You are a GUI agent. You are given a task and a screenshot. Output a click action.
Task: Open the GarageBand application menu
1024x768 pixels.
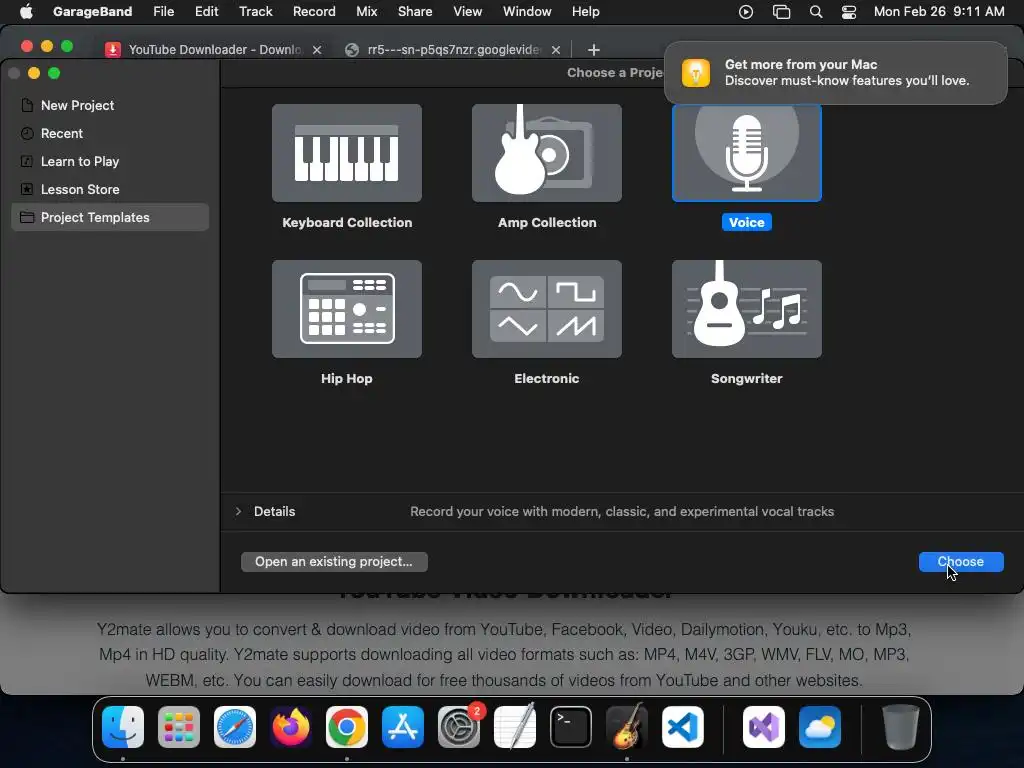[x=92, y=12]
